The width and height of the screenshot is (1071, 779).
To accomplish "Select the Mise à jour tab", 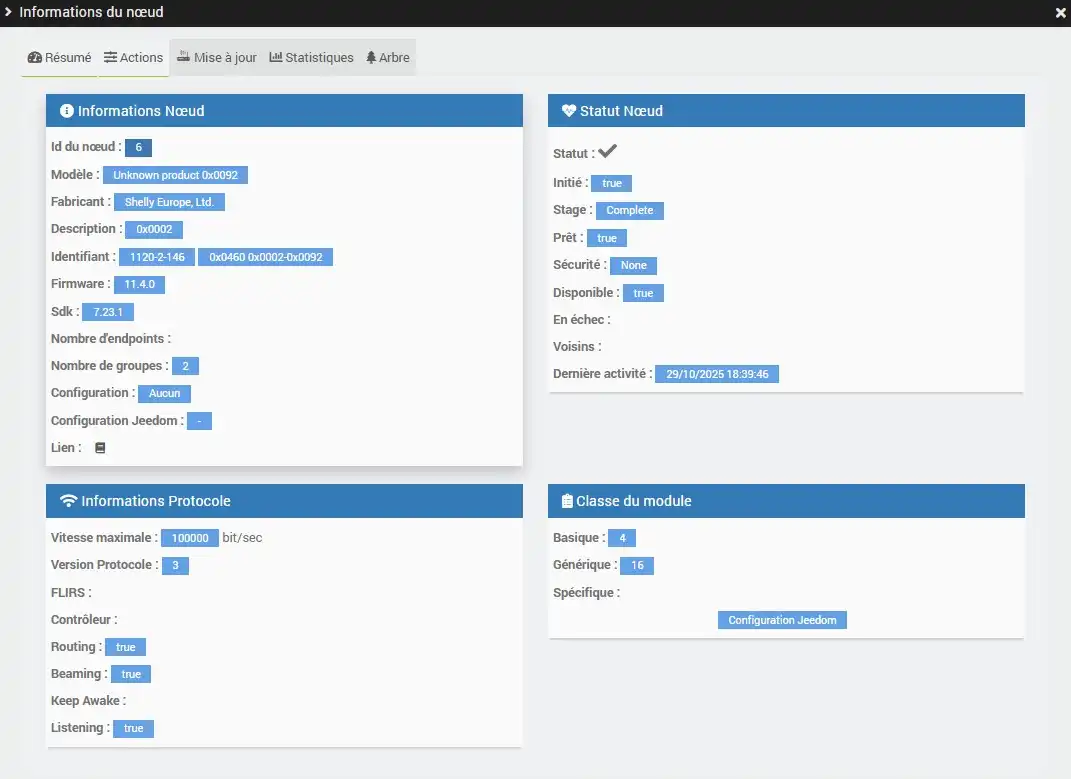I will [x=217, y=58].
